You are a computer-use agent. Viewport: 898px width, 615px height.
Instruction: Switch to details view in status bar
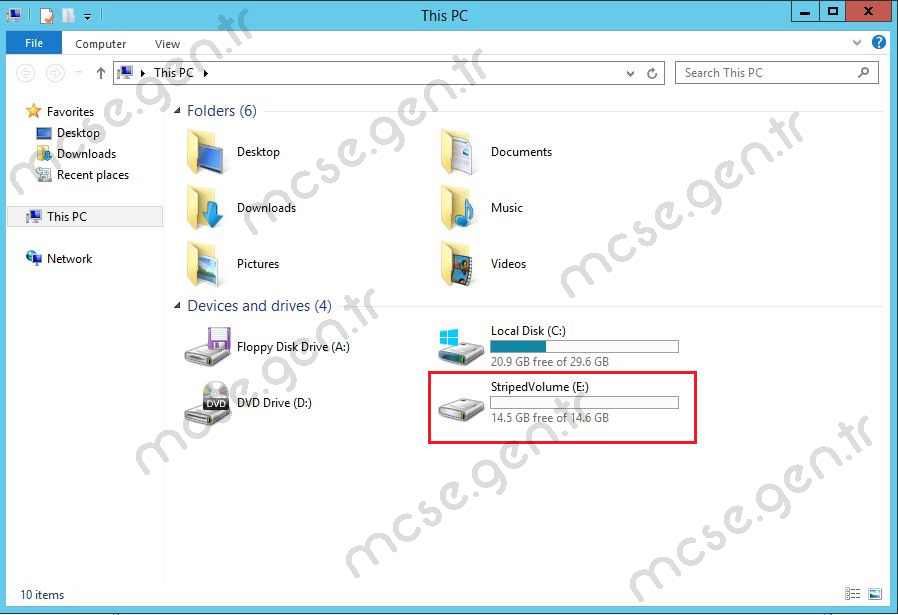[x=852, y=594]
